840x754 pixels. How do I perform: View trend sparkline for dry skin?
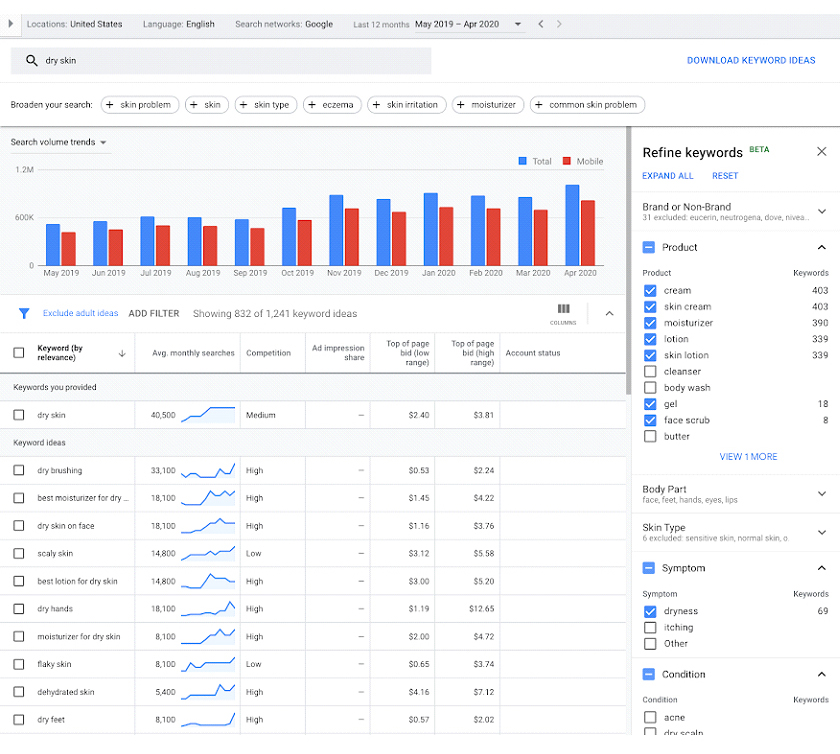pyautogui.click(x=208, y=415)
